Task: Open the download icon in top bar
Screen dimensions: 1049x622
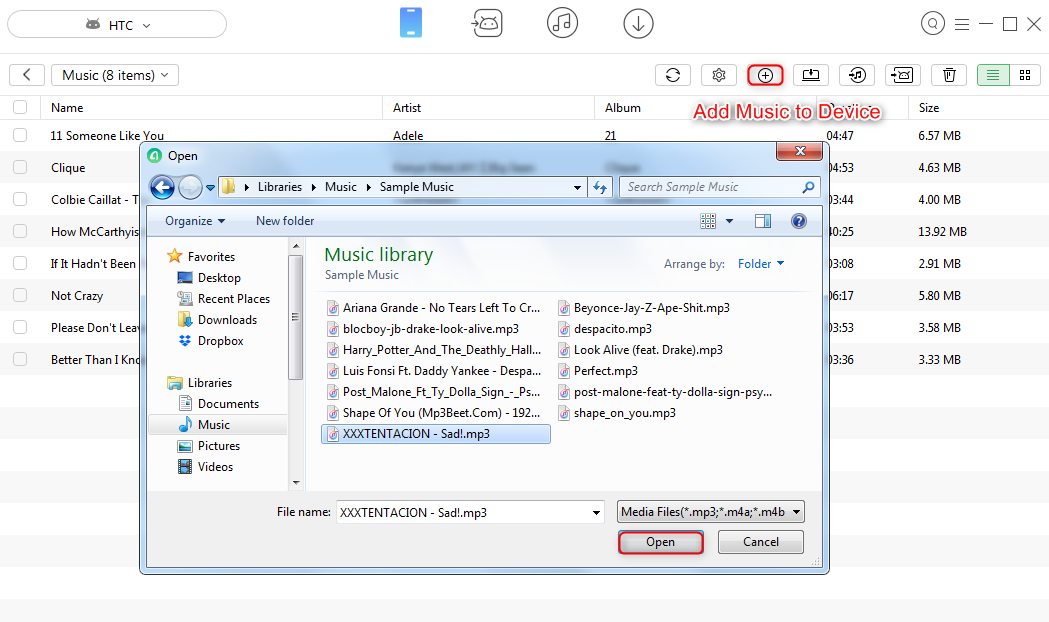Action: [638, 23]
